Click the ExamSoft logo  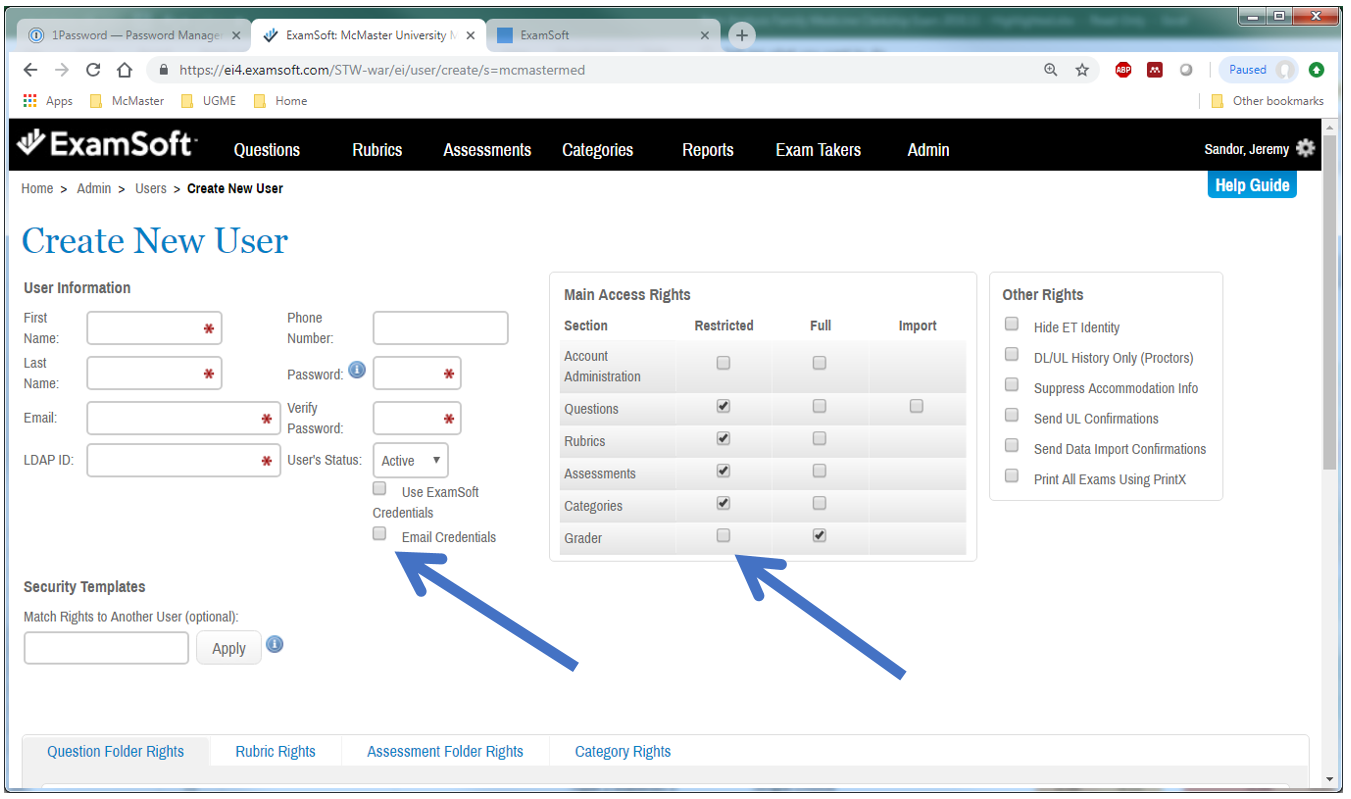108,145
